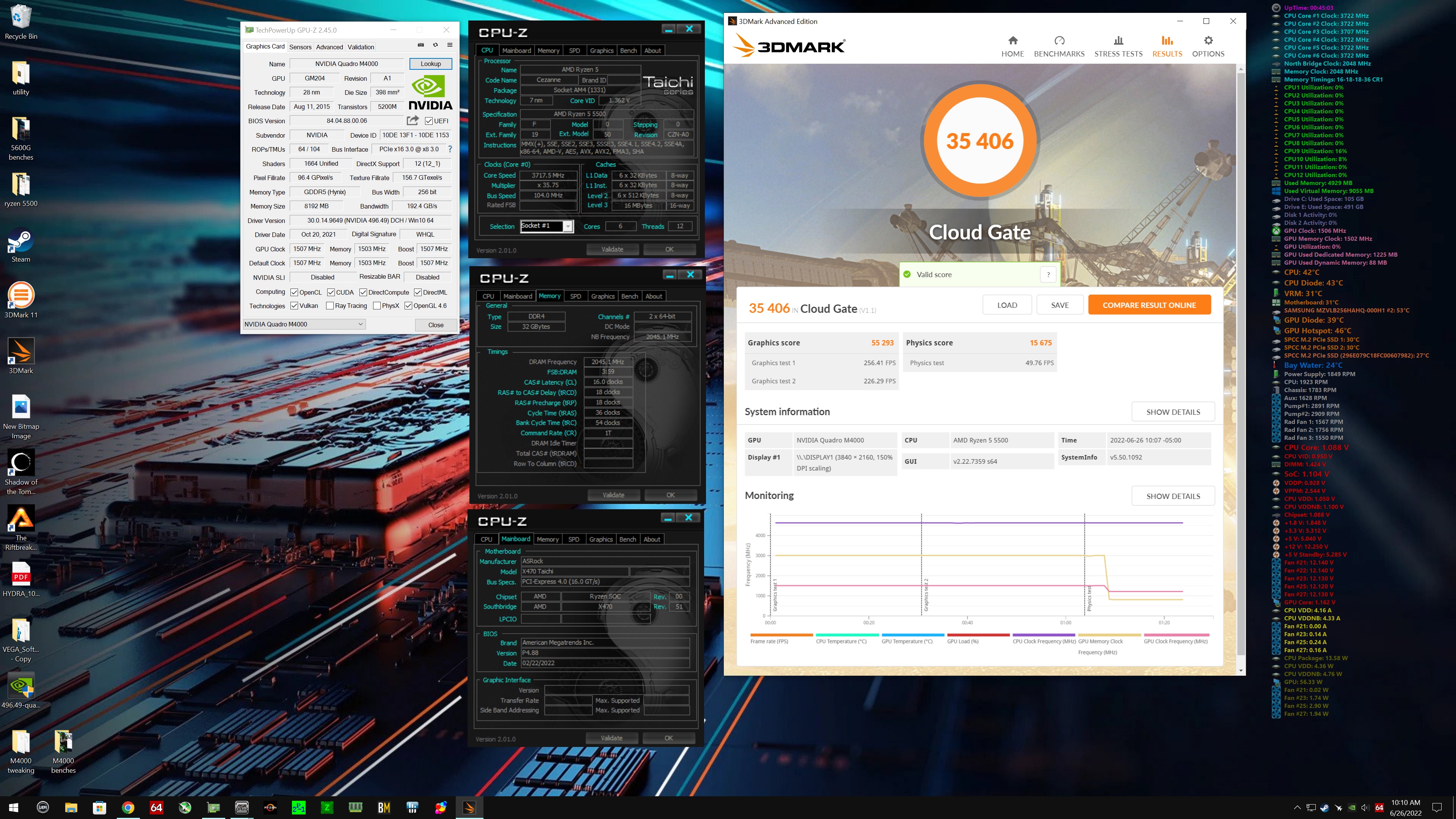Image resolution: width=1456 pixels, height=819 pixels.
Task: Click the 3DMark scrollbar down arrow
Action: tap(1241, 670)
